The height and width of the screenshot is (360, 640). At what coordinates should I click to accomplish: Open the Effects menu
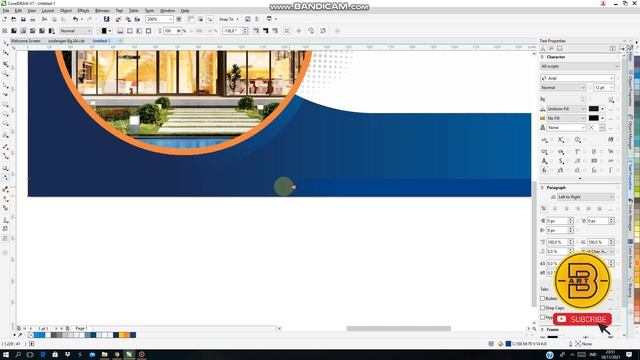pyautogui.click(x=83, y=11)
